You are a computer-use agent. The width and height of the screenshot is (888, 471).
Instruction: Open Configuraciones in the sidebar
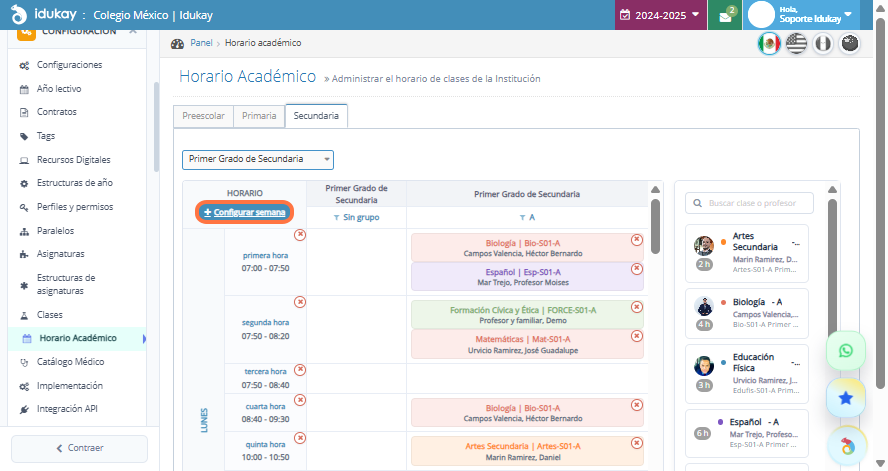[x=69, y=65]
